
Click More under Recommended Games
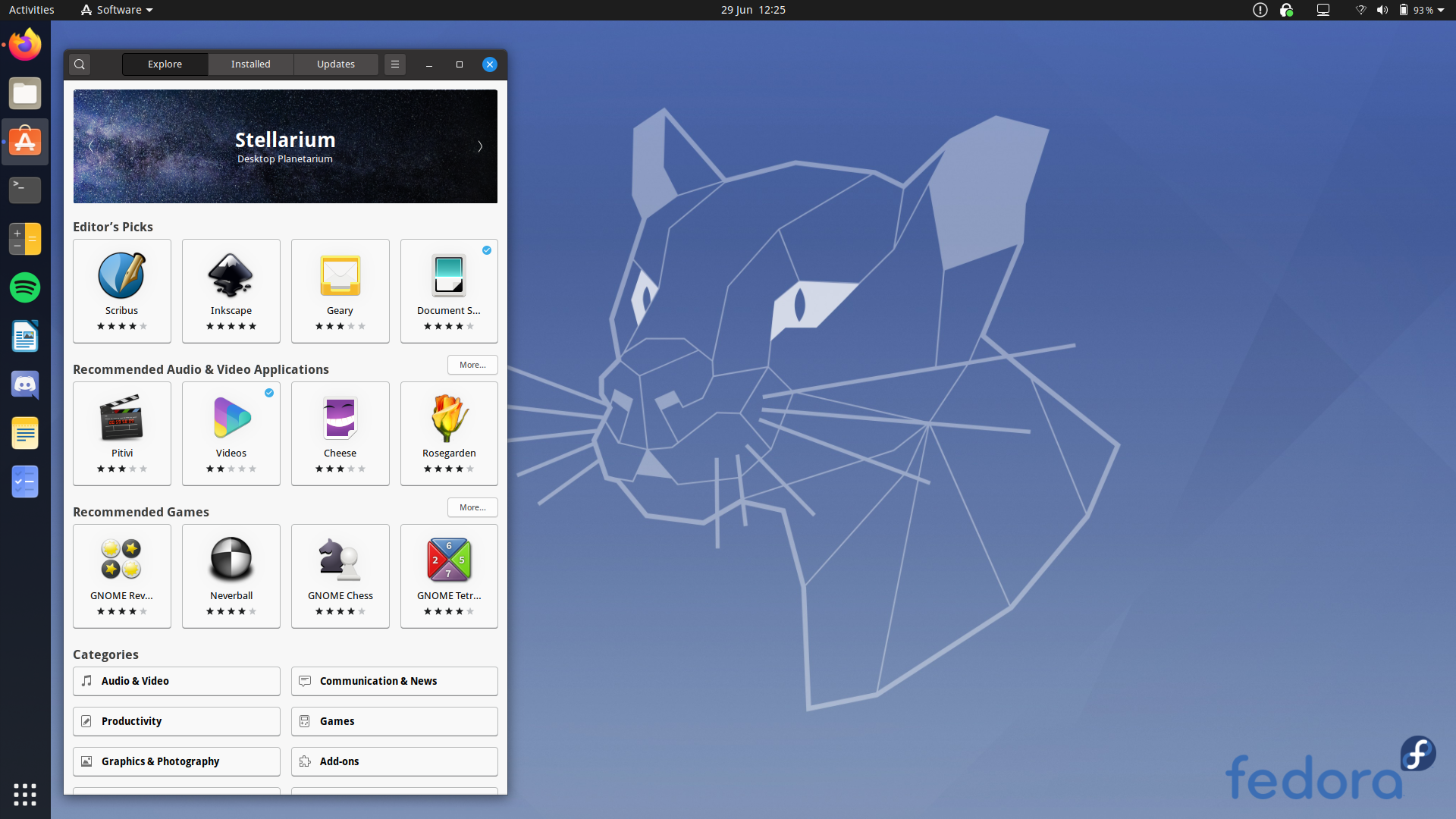[472, 507]
